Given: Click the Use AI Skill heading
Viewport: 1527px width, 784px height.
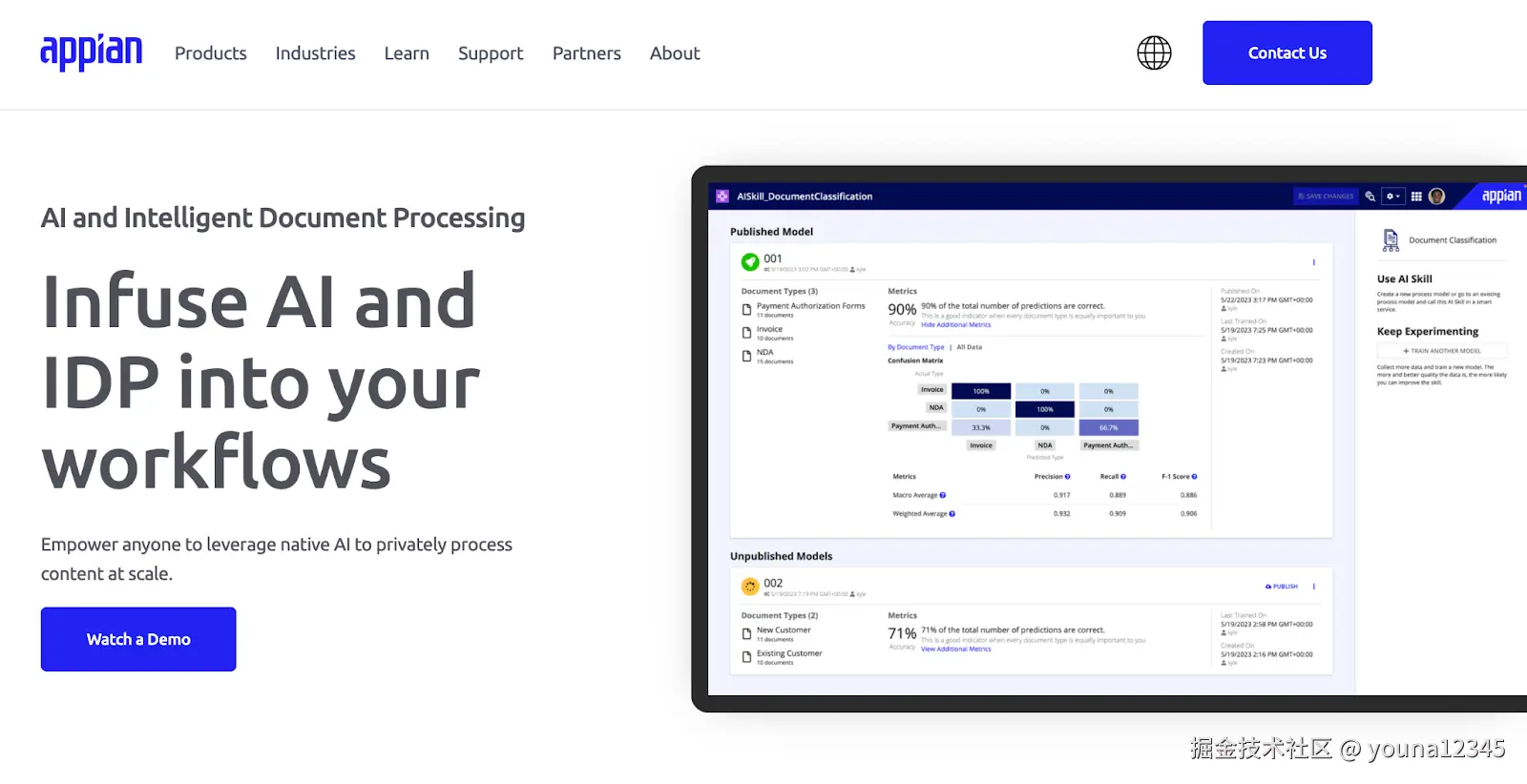Looking at the screenshot, I should pyautogui.click(x=1405, y=279).
